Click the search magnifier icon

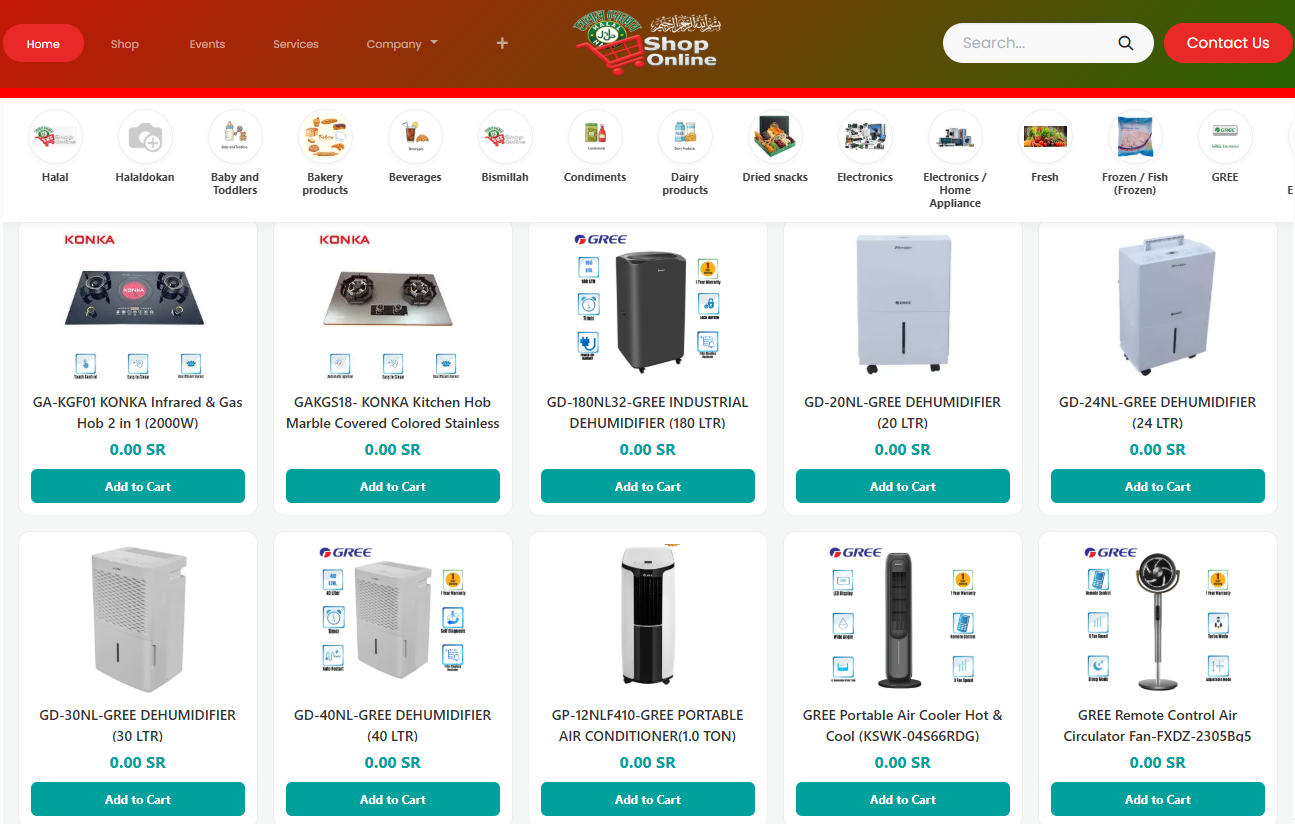click(1125, 43)
